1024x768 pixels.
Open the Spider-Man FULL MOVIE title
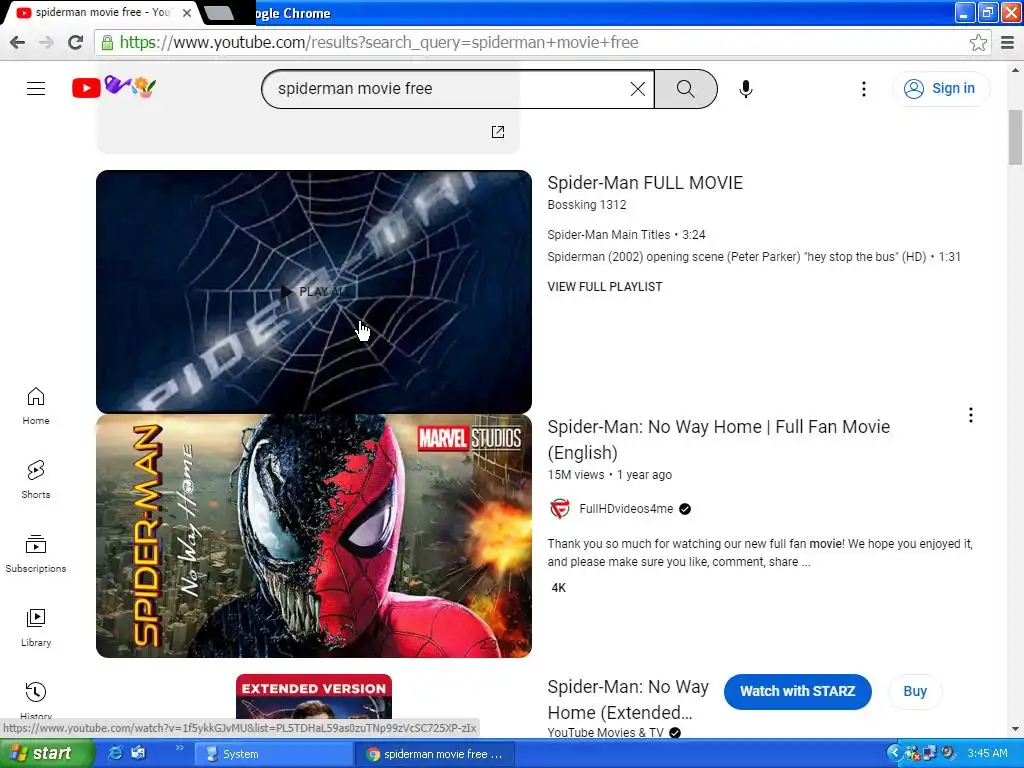[645, 183]
